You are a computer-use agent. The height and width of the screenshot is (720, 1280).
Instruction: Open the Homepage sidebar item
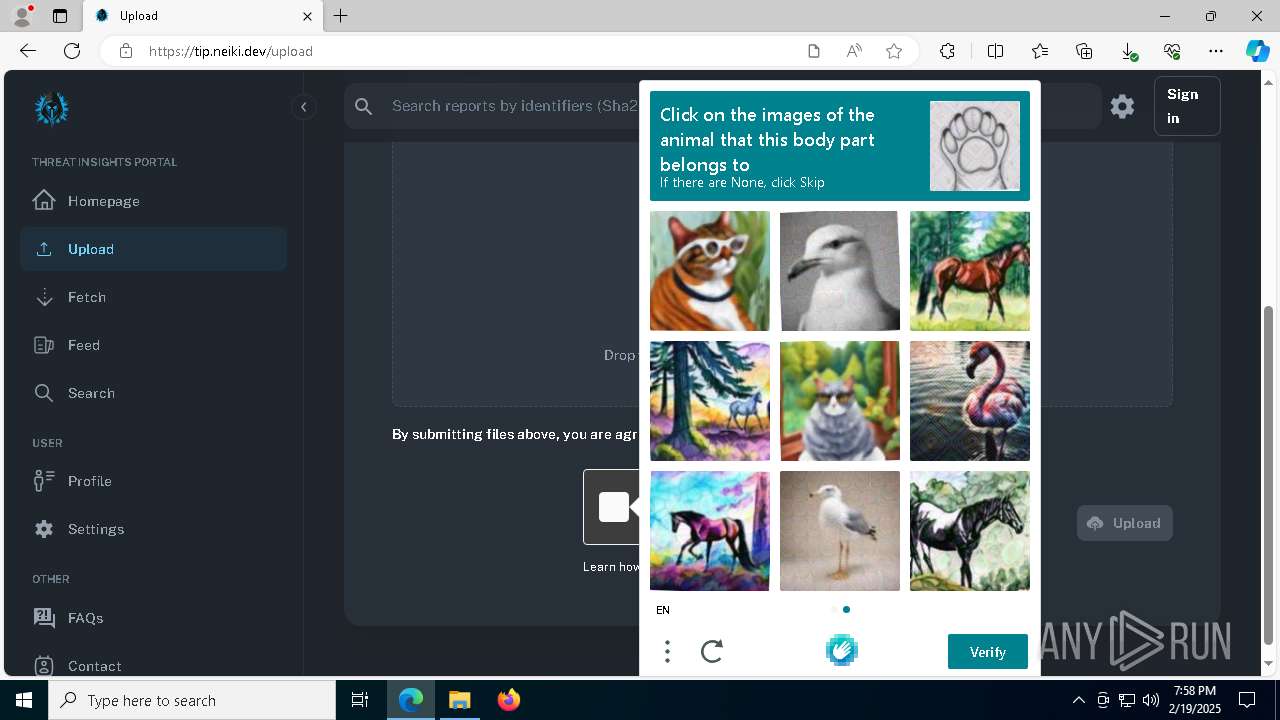tap(153, 201)
